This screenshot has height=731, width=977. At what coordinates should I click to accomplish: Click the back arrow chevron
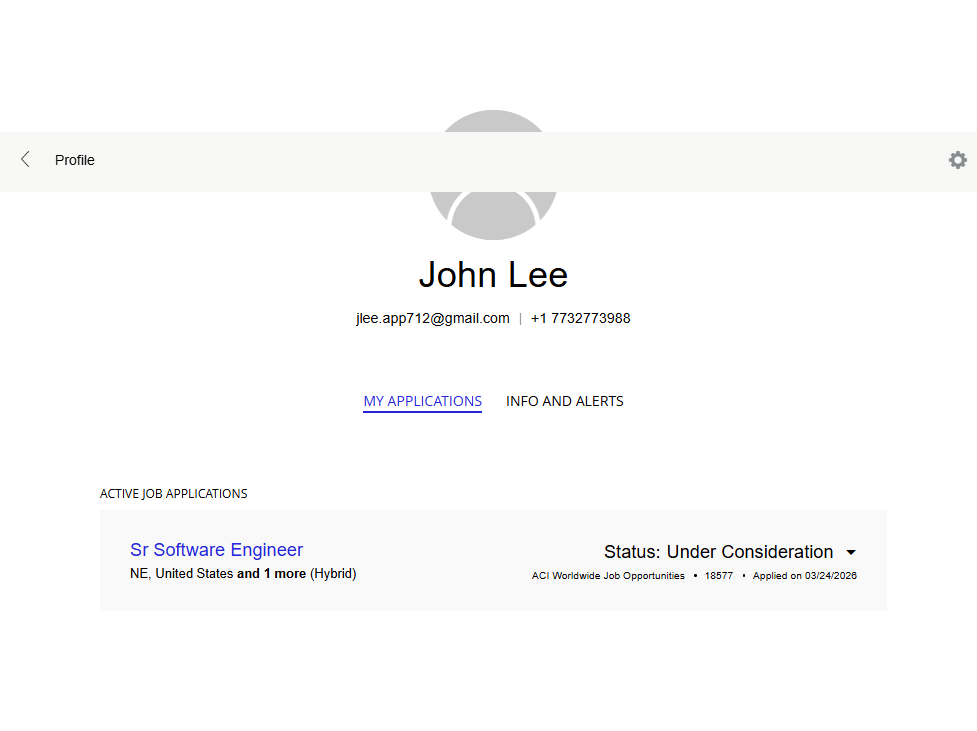(x=25, y=160)
